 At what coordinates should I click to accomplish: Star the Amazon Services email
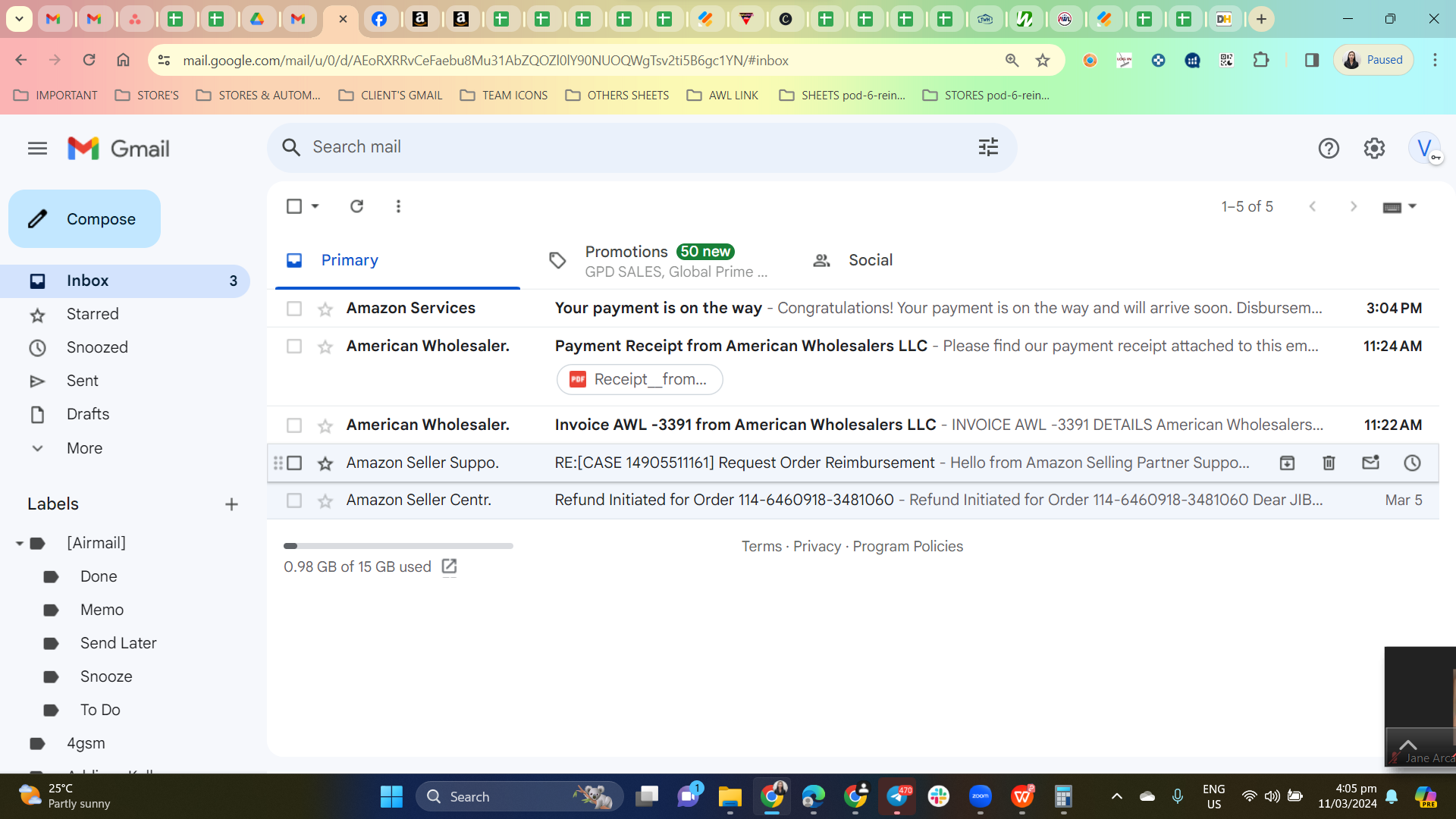325,309
